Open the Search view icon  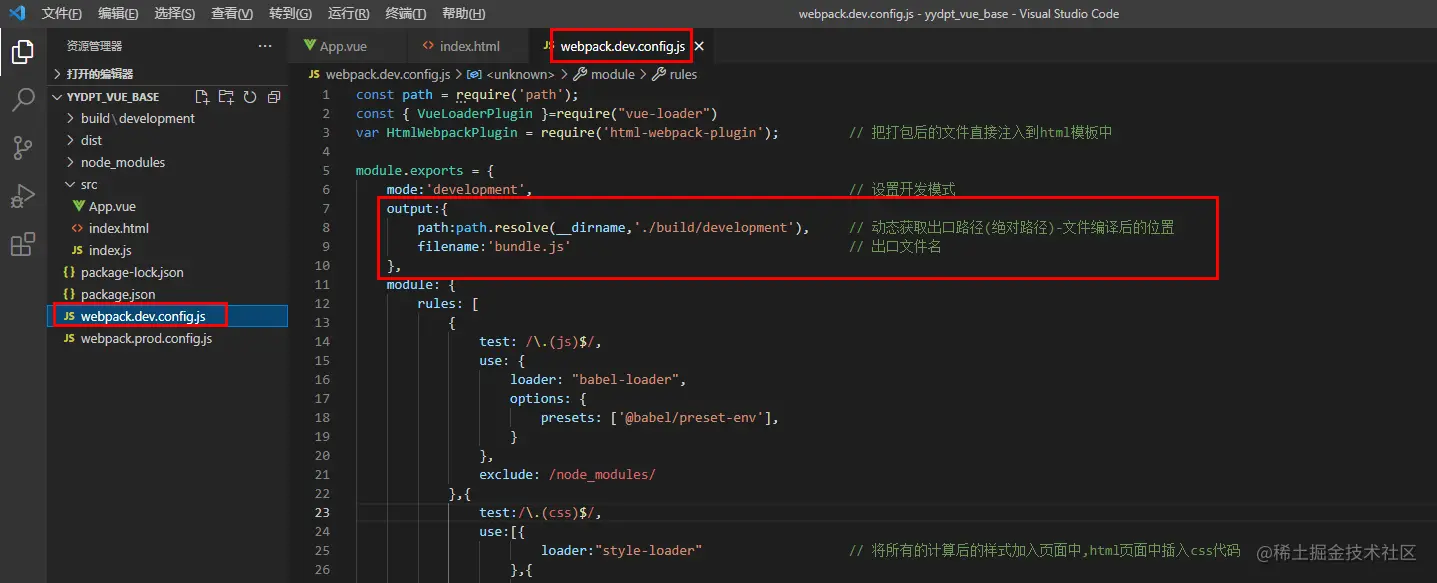pos(22,99)
